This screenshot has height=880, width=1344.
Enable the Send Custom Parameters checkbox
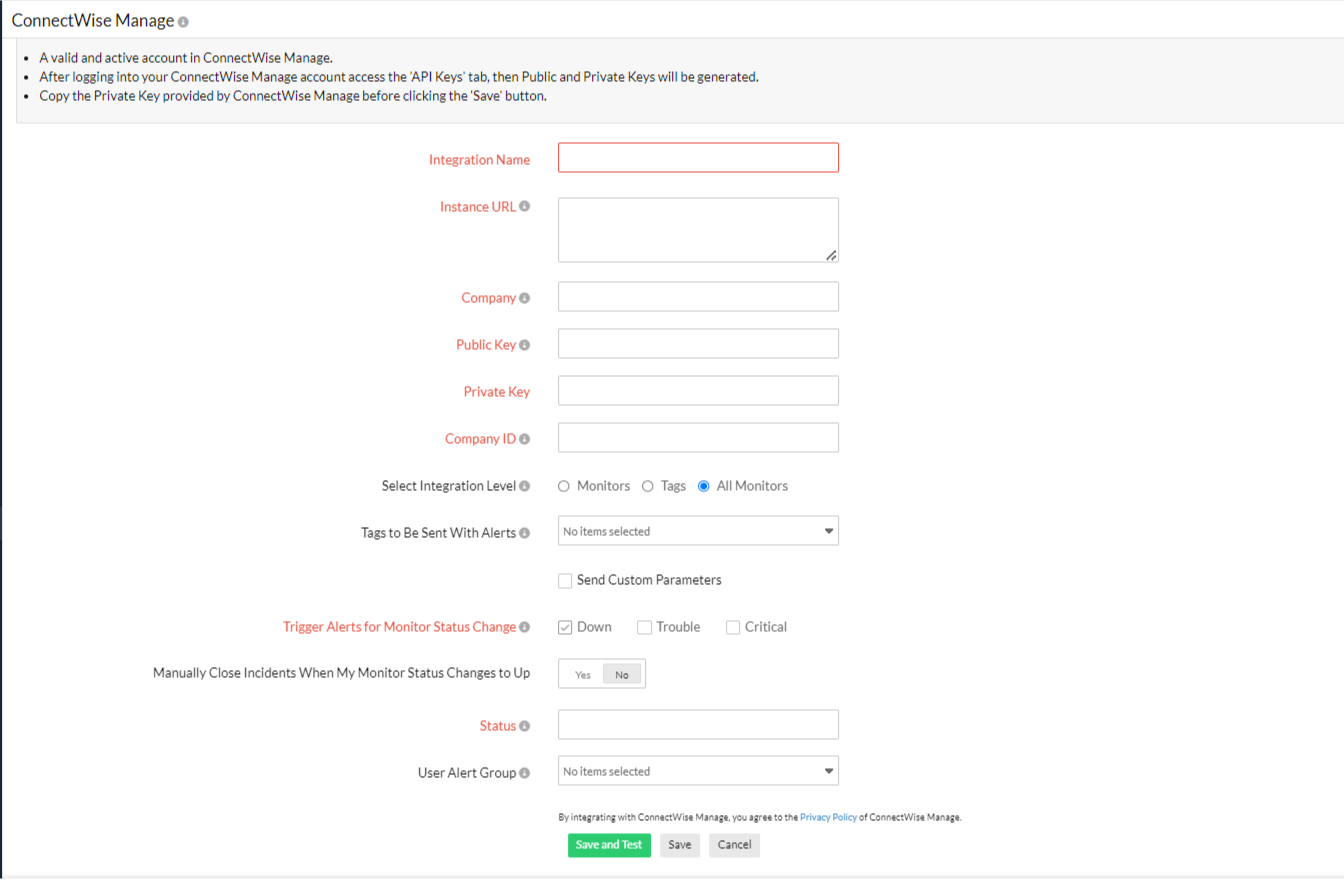565,581
